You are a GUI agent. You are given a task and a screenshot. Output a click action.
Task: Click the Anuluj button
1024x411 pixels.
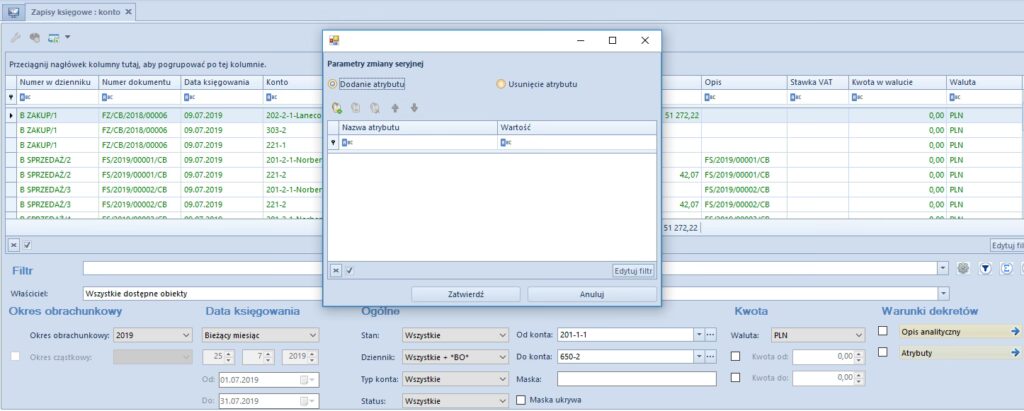coord(592,295)
